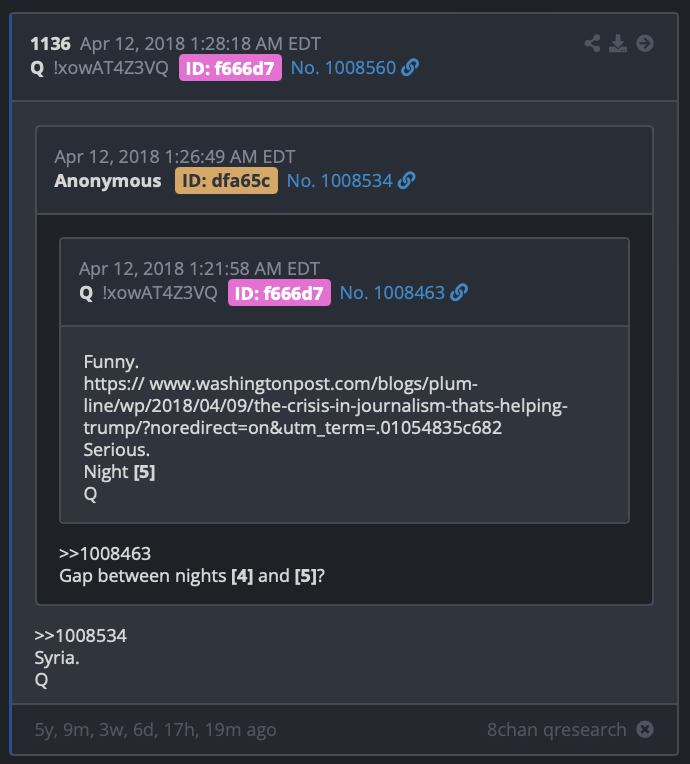
Task: Click chain link icon beside No. 1008560
Action: (x=410, y=68)
